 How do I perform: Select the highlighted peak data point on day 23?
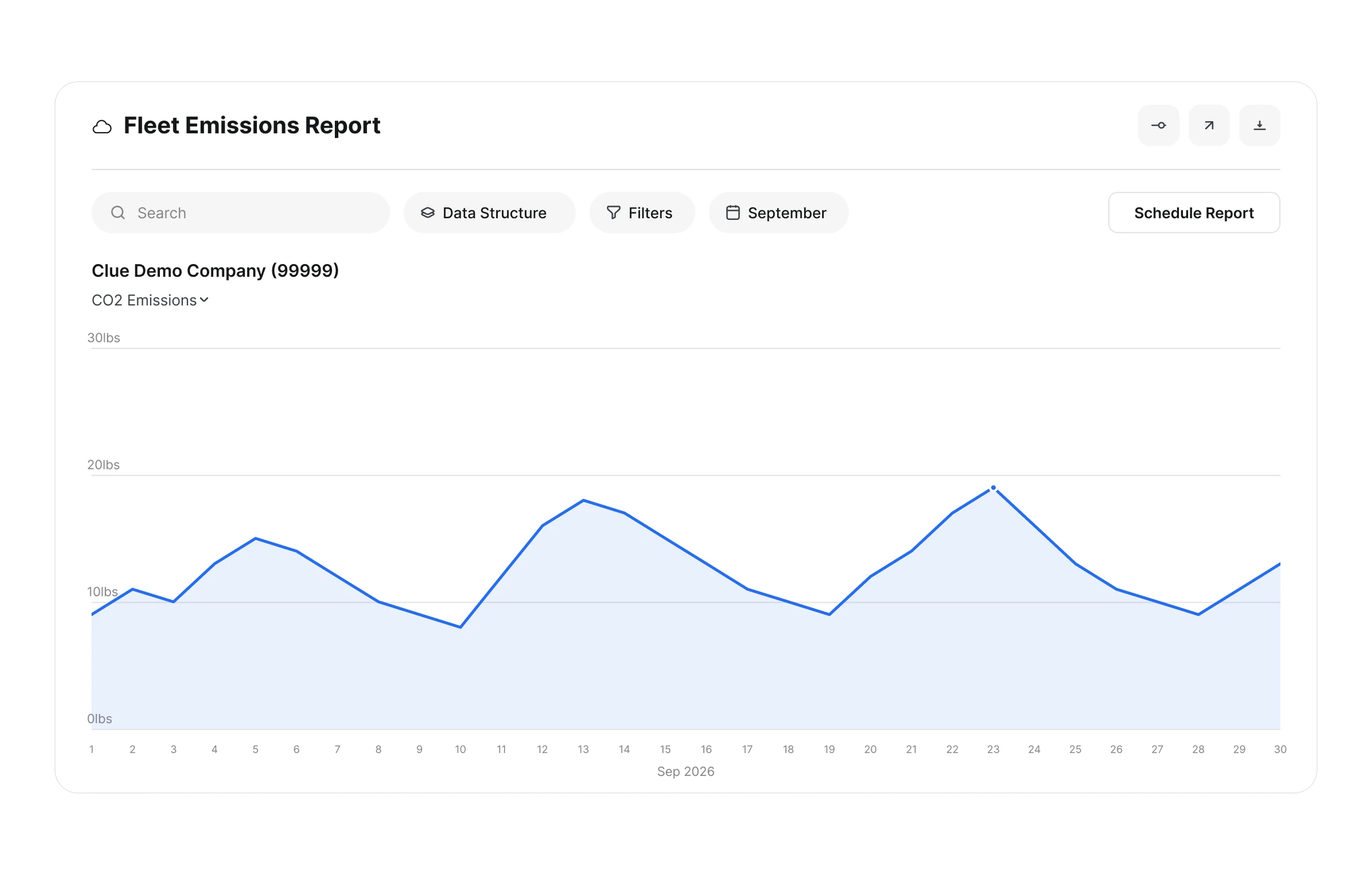tap(993, 488)
